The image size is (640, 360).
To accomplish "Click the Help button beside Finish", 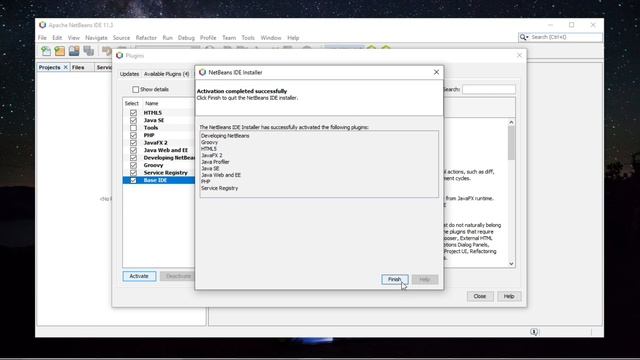I will click(425, 279).
